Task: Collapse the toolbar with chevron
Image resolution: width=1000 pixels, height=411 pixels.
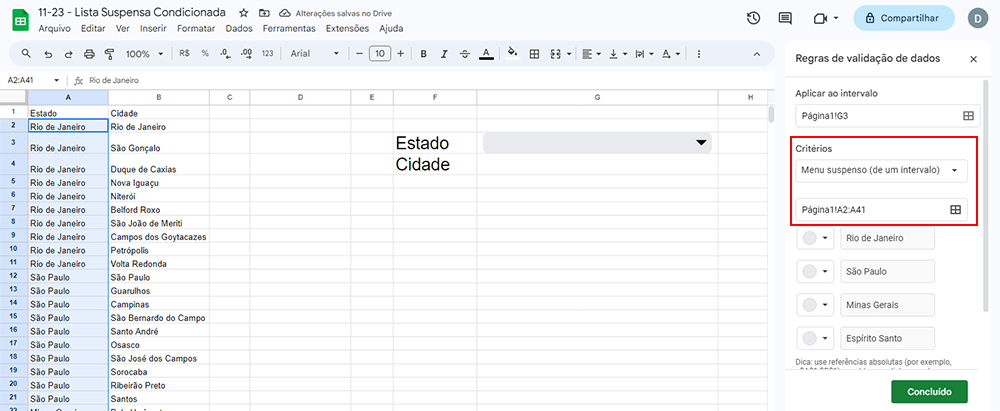Action: (x=757, y=54)
